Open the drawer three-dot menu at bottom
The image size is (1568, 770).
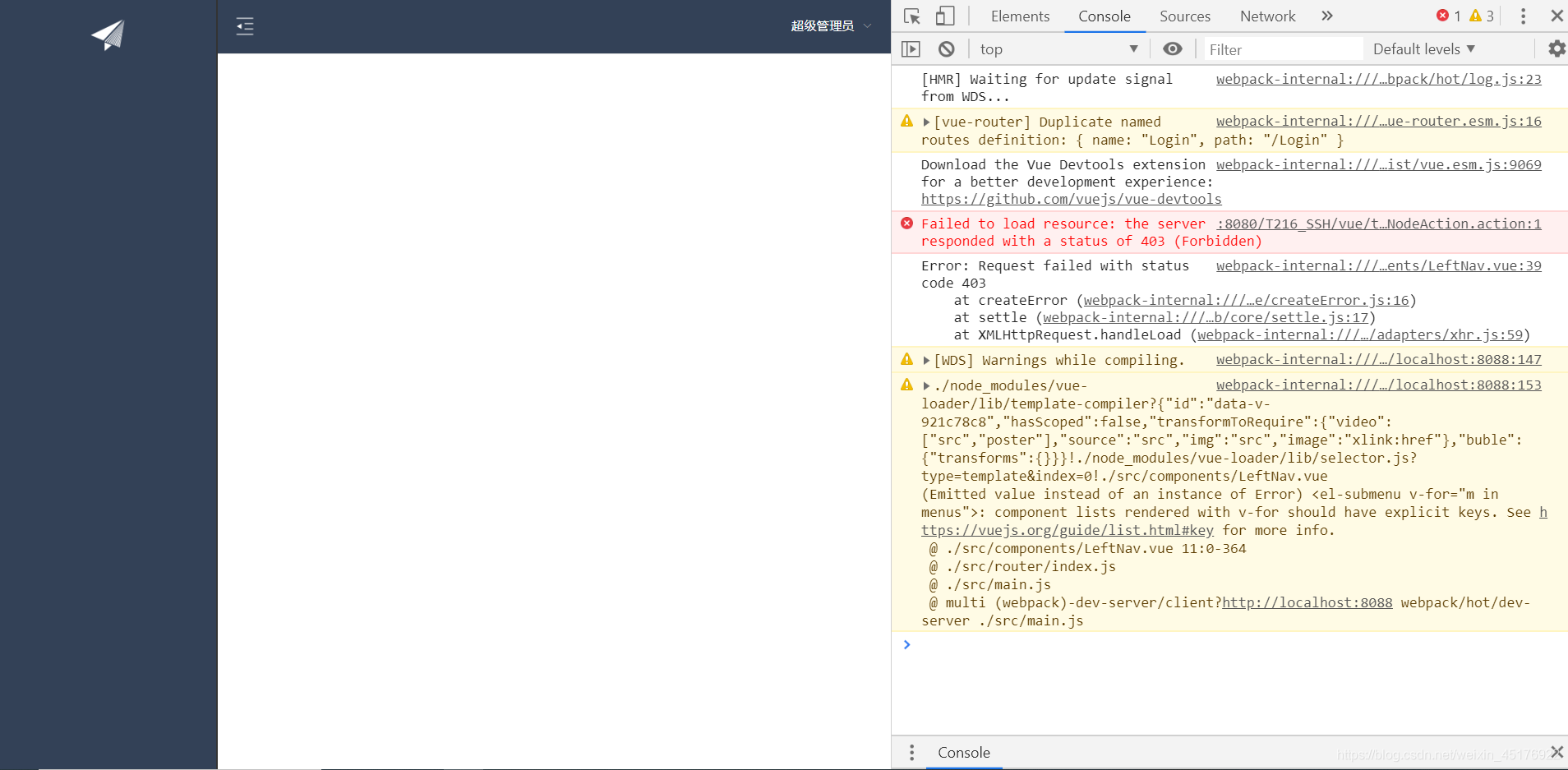click(x=911, y=753)
